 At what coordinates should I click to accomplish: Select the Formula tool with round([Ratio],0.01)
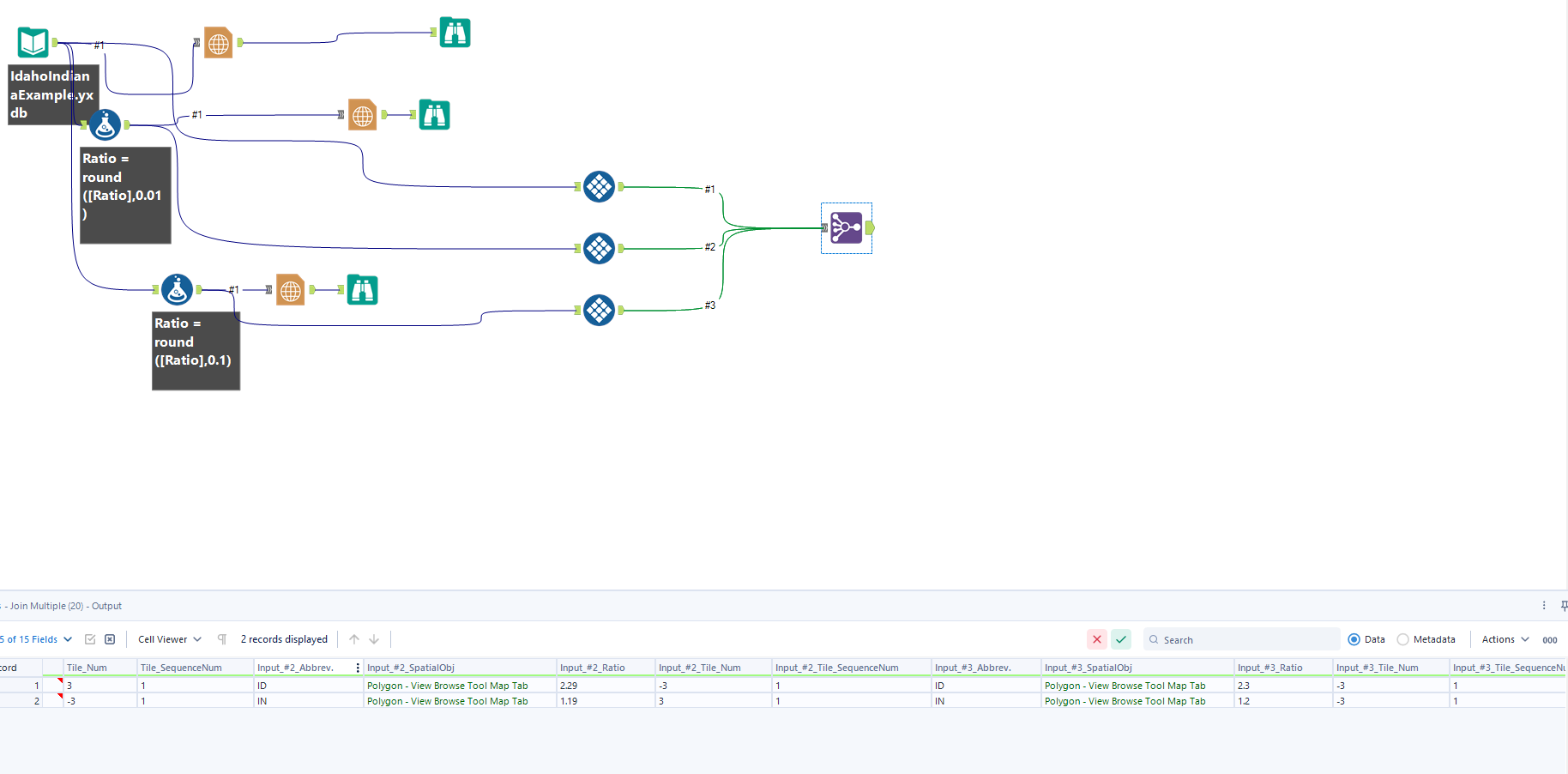pyautogui.click(x=105, y=124)
